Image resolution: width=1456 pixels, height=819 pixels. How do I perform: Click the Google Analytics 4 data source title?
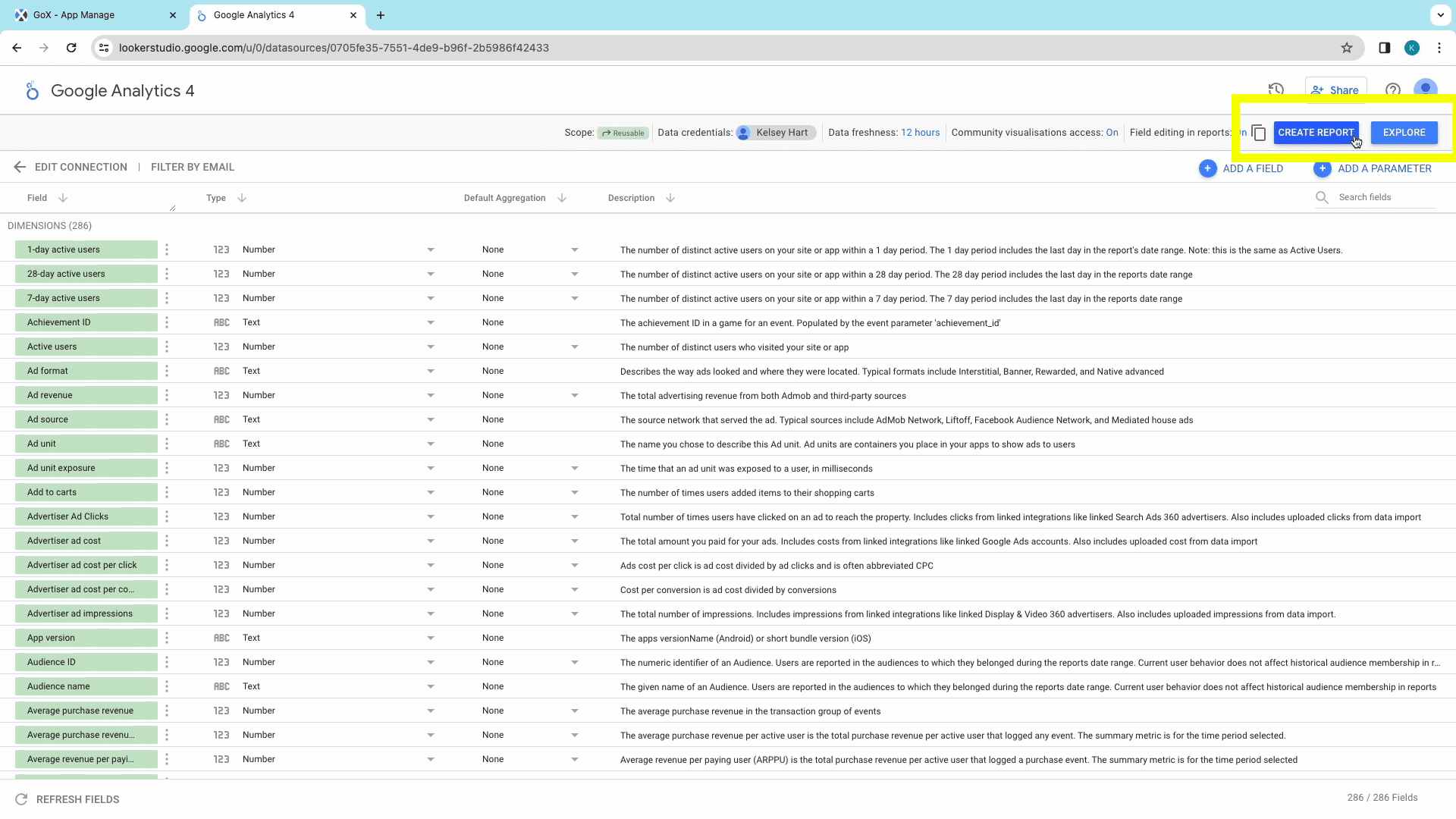point(123,91)
